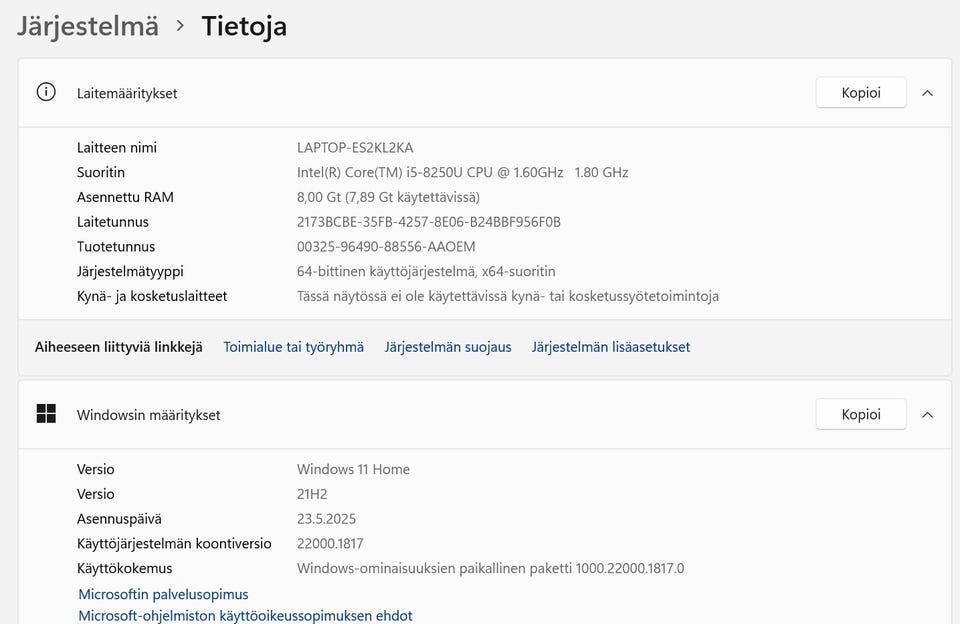Image resolution: width=960 pixels, height=624 pixels.
Task: Click the Tietoja page title
Action: [x=244, y=26]
